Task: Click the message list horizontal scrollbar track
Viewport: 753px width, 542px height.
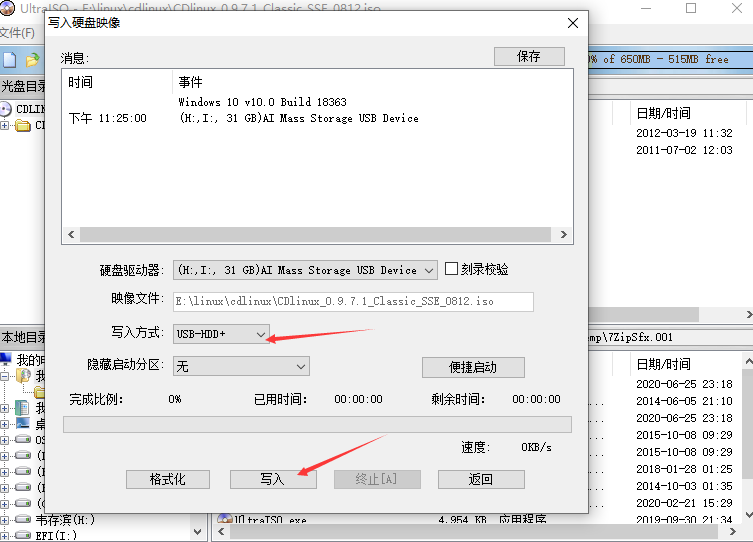Action: tap(315, 234)
